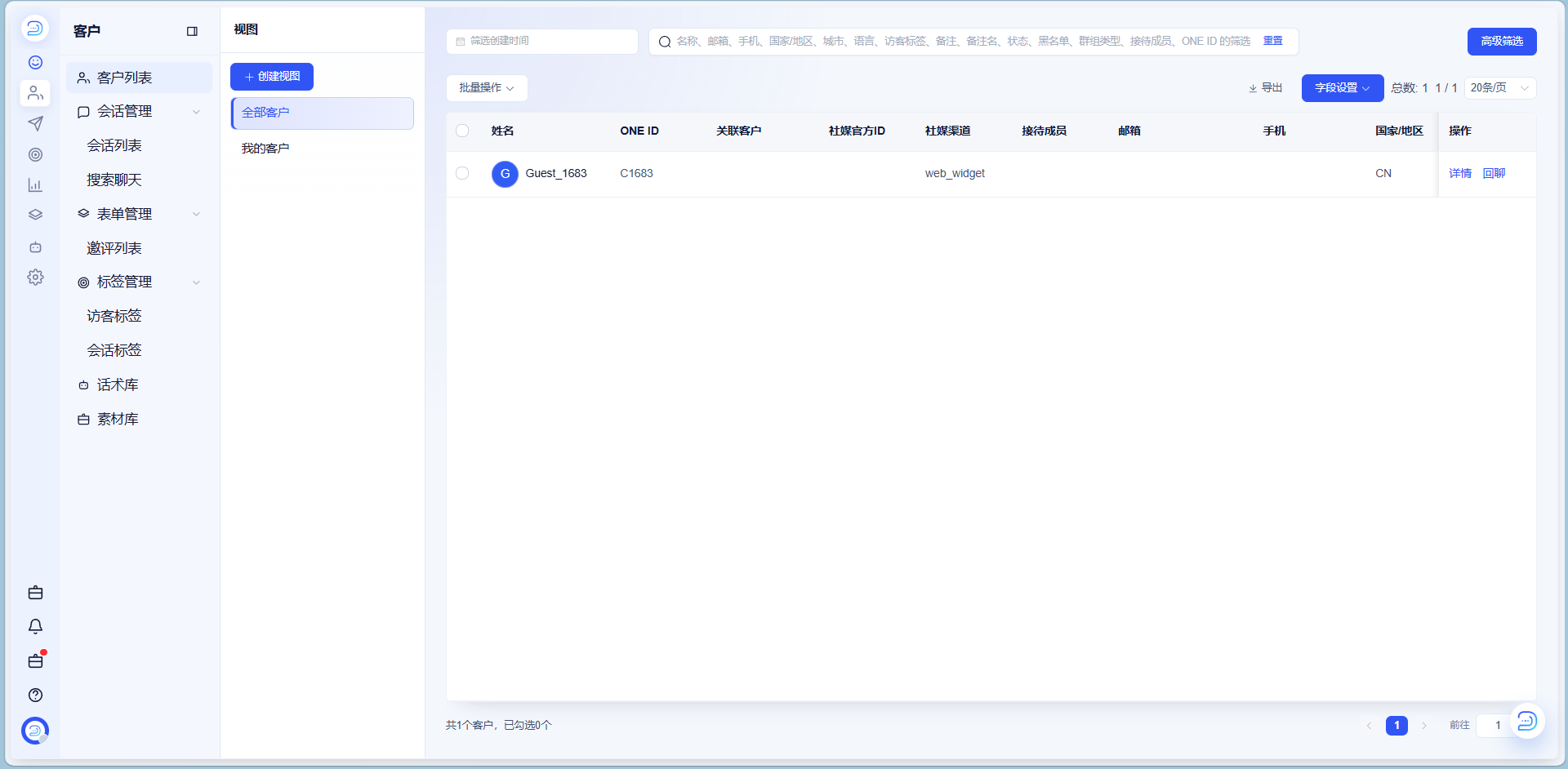Open 会话列表 menu item
This screenshot has width=1568, height=769.
(114, 145)
